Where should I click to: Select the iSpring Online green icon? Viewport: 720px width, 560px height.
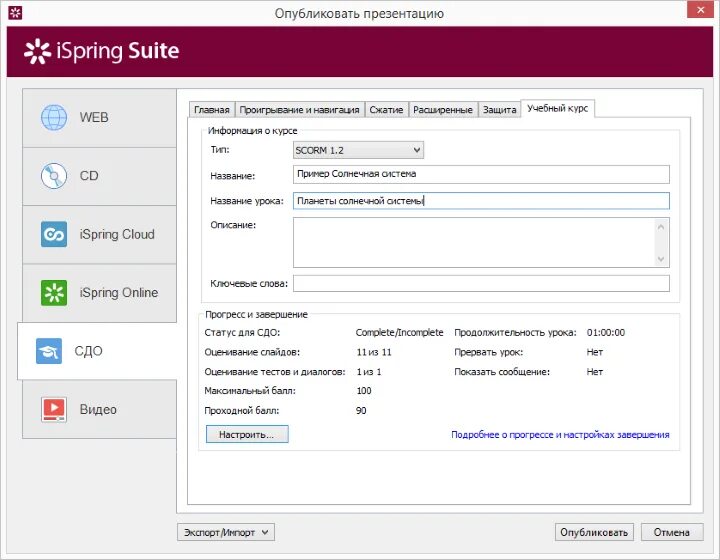pos(54,292)
